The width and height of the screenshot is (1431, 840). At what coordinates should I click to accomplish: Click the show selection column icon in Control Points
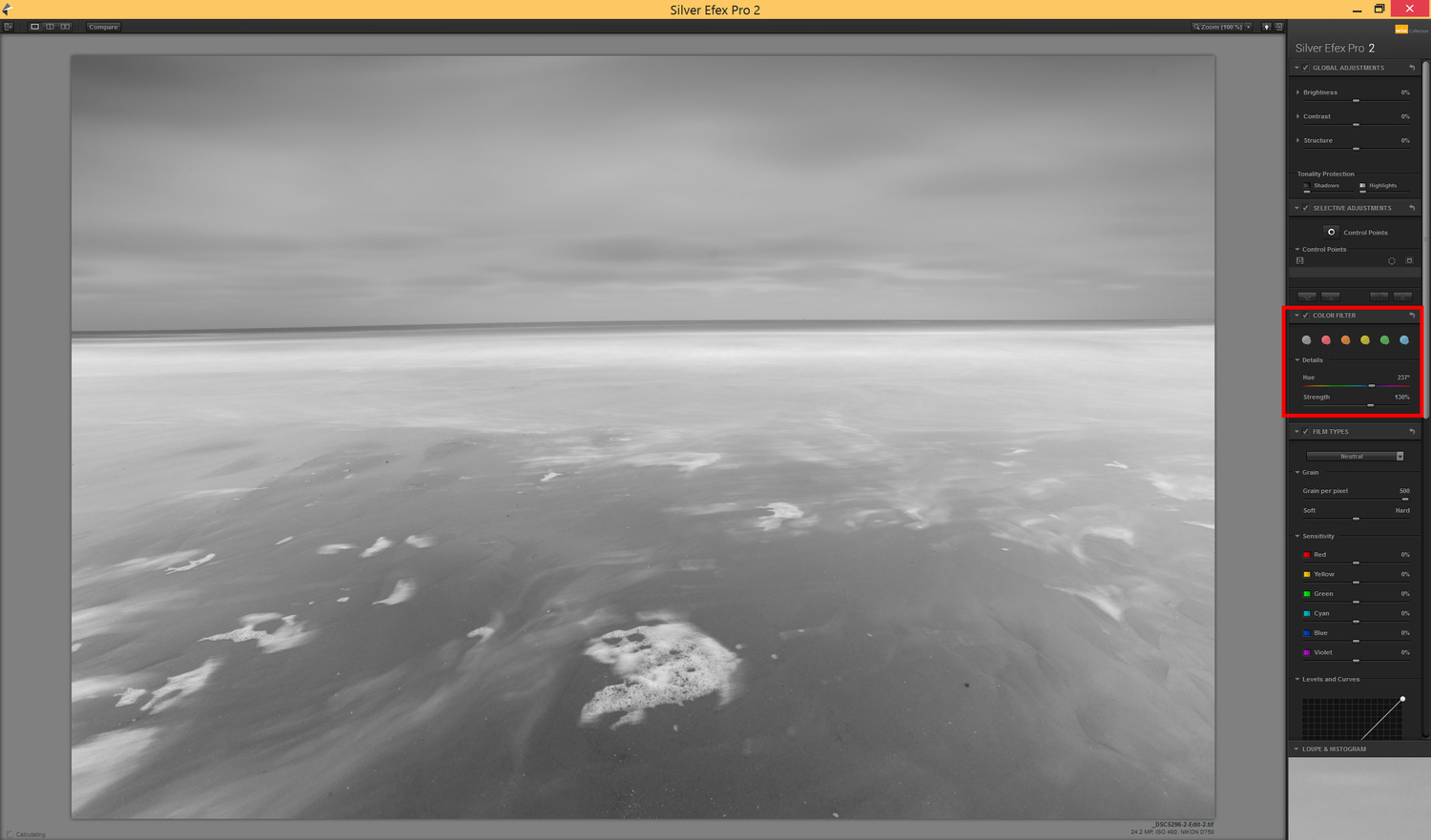point(1300,261)
